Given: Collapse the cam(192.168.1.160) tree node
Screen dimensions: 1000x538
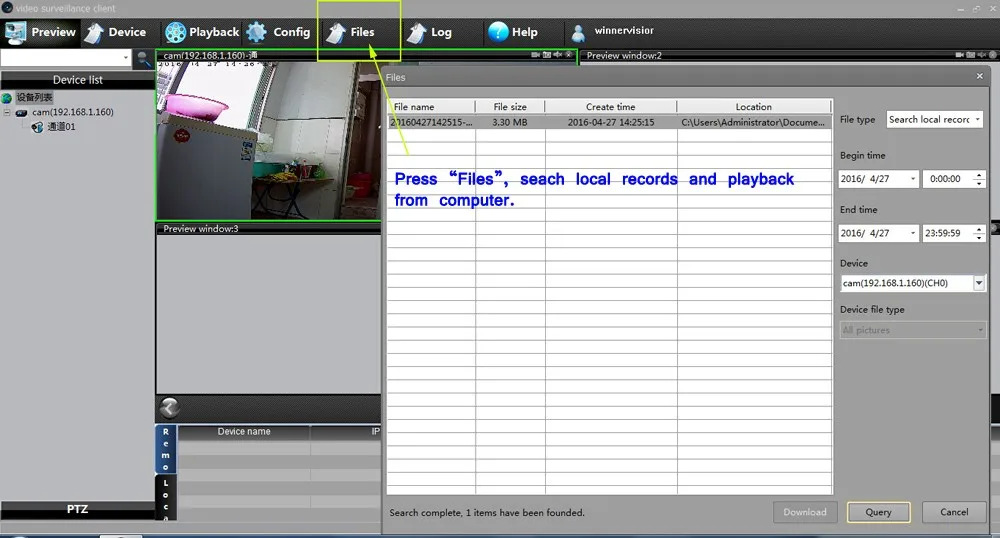Looking at the screenshot, I should pos(7,113).
